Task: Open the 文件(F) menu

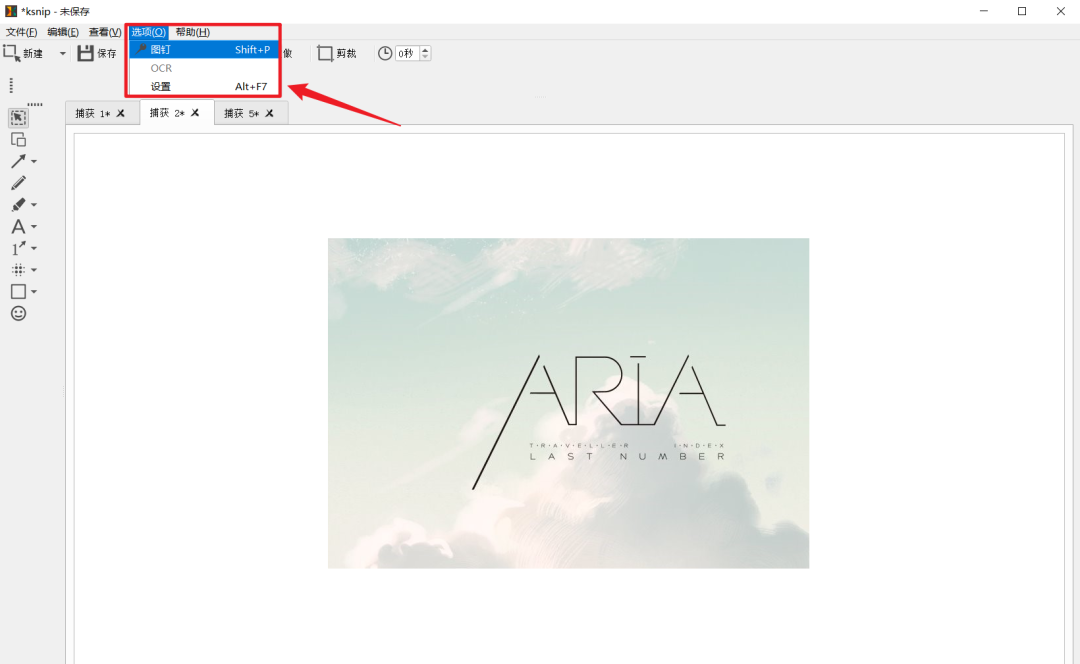Action: click(x=21, y=32)
